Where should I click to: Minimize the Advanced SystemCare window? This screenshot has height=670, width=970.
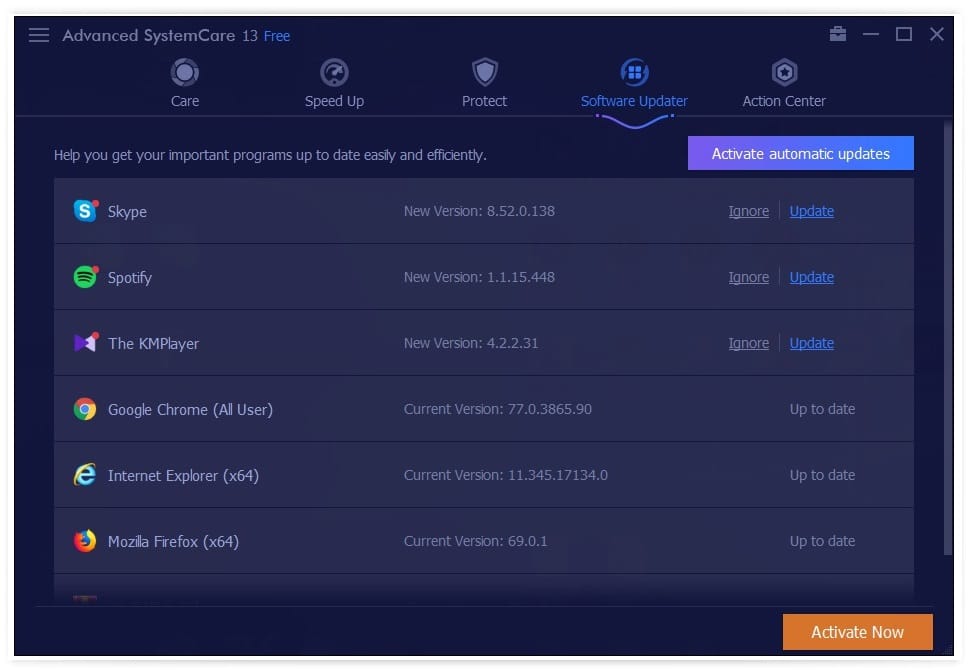pos(871,34)
